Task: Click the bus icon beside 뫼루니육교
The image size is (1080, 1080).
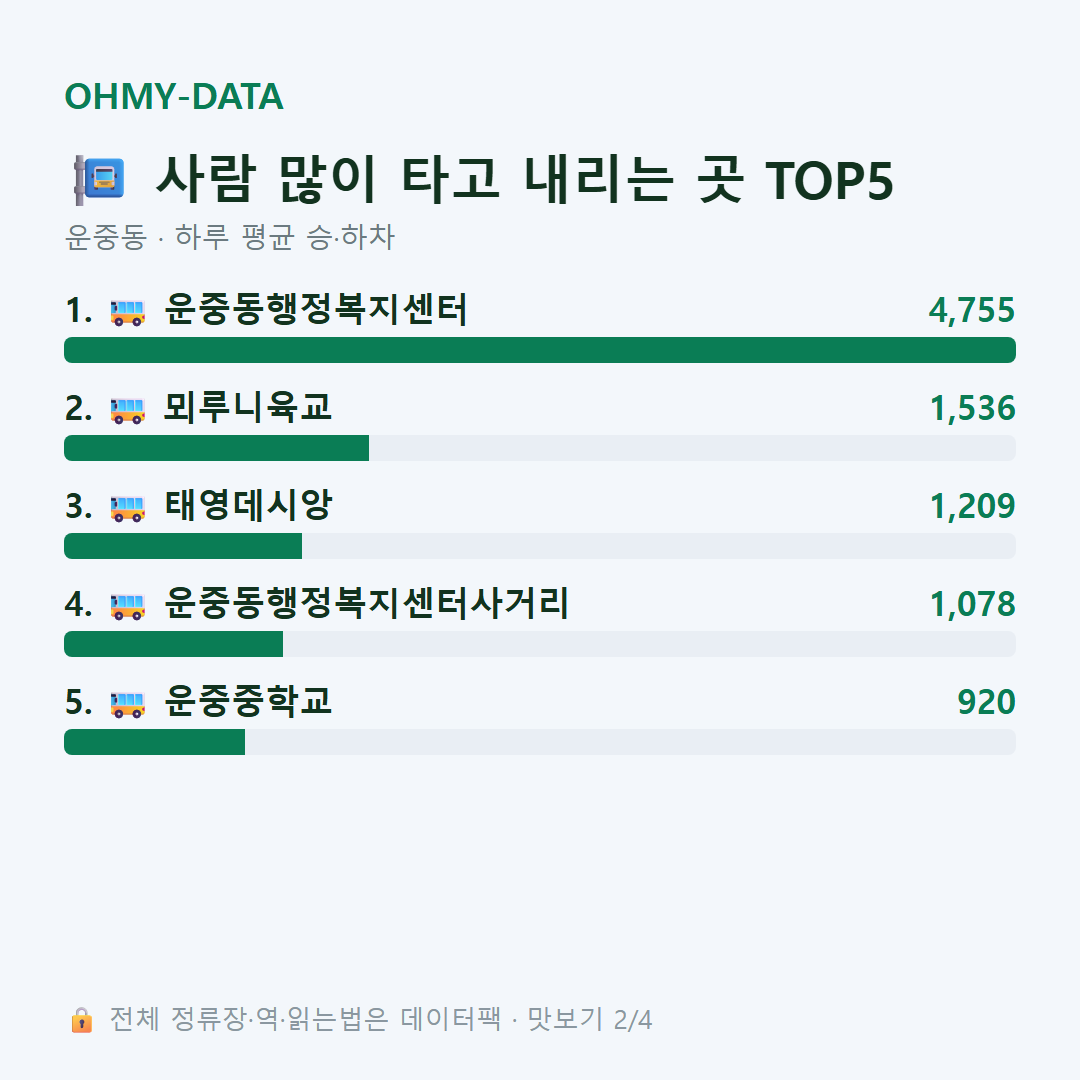Action: click(x=127, y=410)
